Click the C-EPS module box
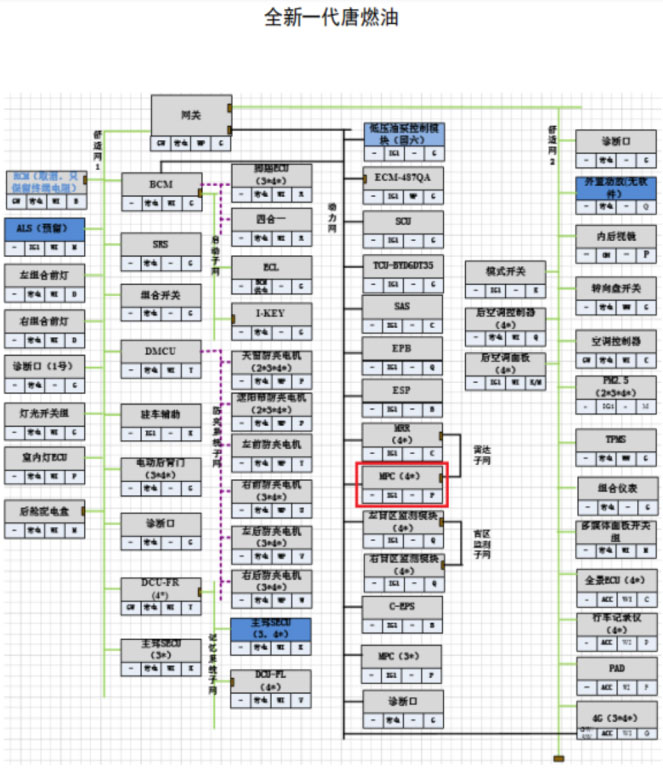 pyautogui.click(x=402, y=615)
